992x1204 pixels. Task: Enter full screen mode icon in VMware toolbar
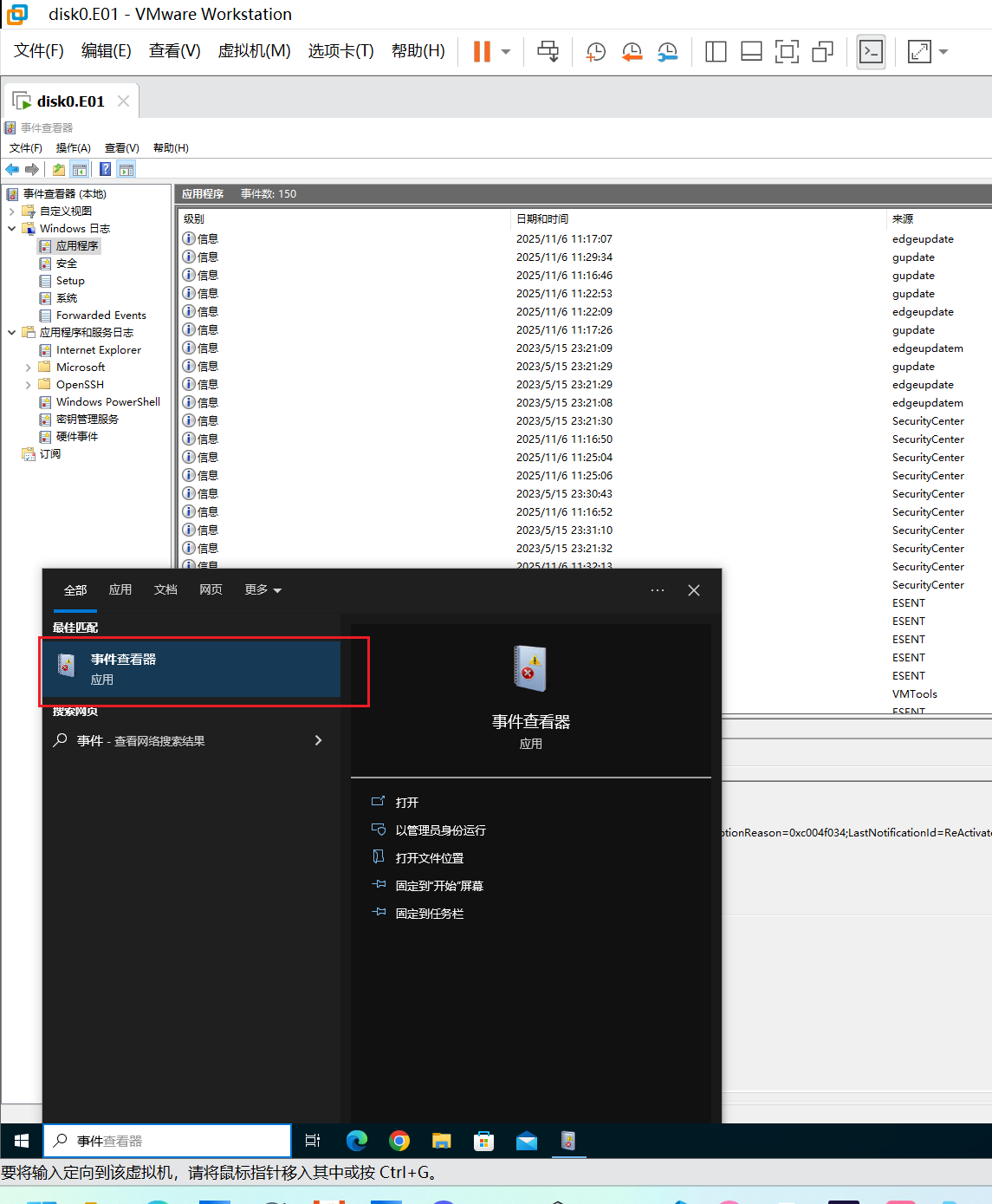(x=787, y=52)
